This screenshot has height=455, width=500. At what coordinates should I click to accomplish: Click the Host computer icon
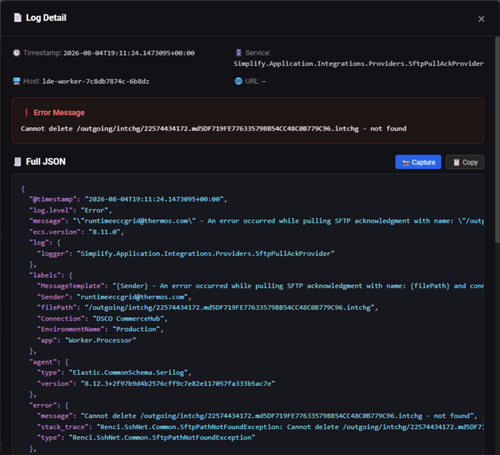tap(16, 81)
